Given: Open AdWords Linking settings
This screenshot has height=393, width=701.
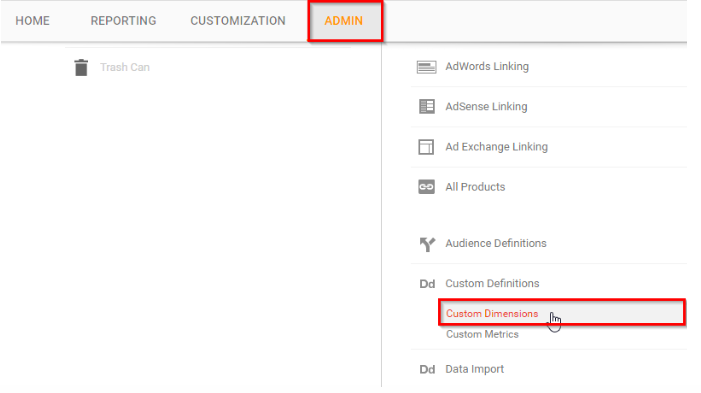Looking at the screenshot, I should pyautogui.click(x=487, y=67).
